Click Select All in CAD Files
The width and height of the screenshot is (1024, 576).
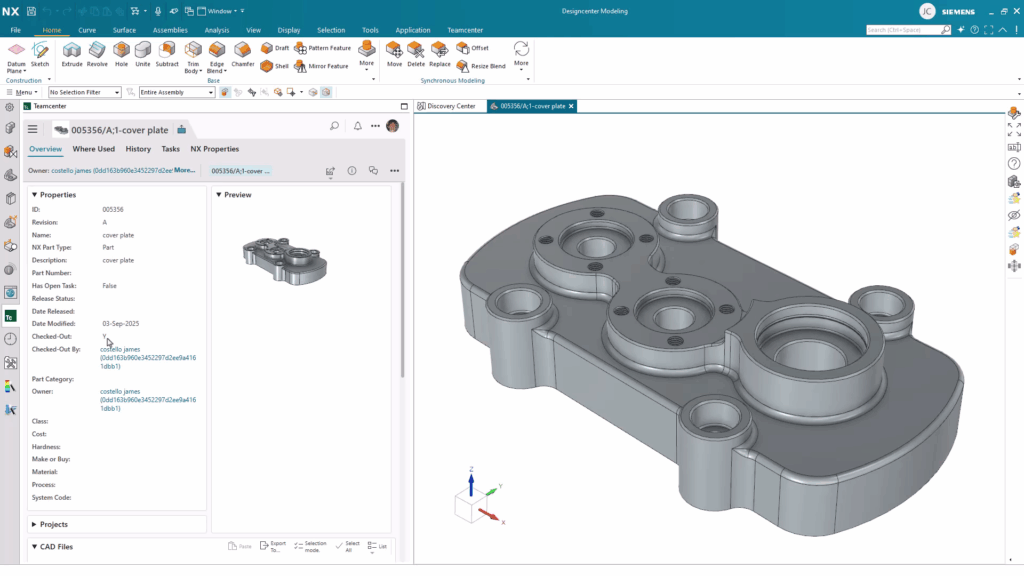click(347, 547)
